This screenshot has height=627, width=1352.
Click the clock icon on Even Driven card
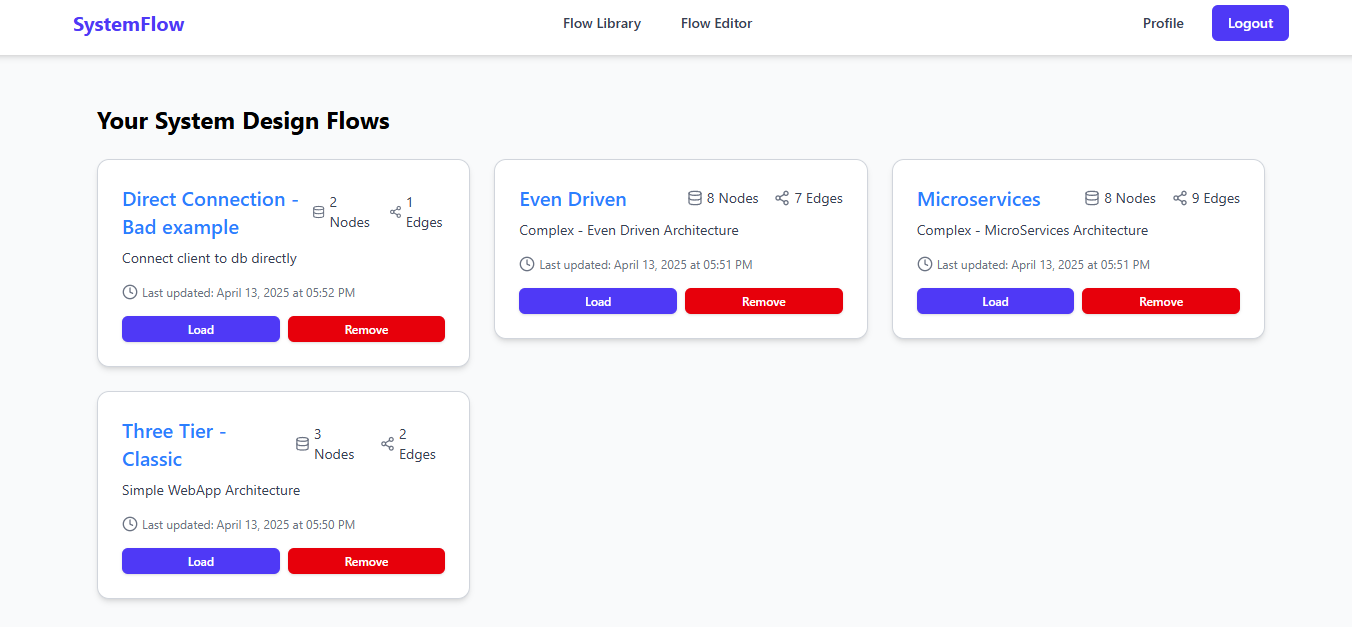click(527, 264)
